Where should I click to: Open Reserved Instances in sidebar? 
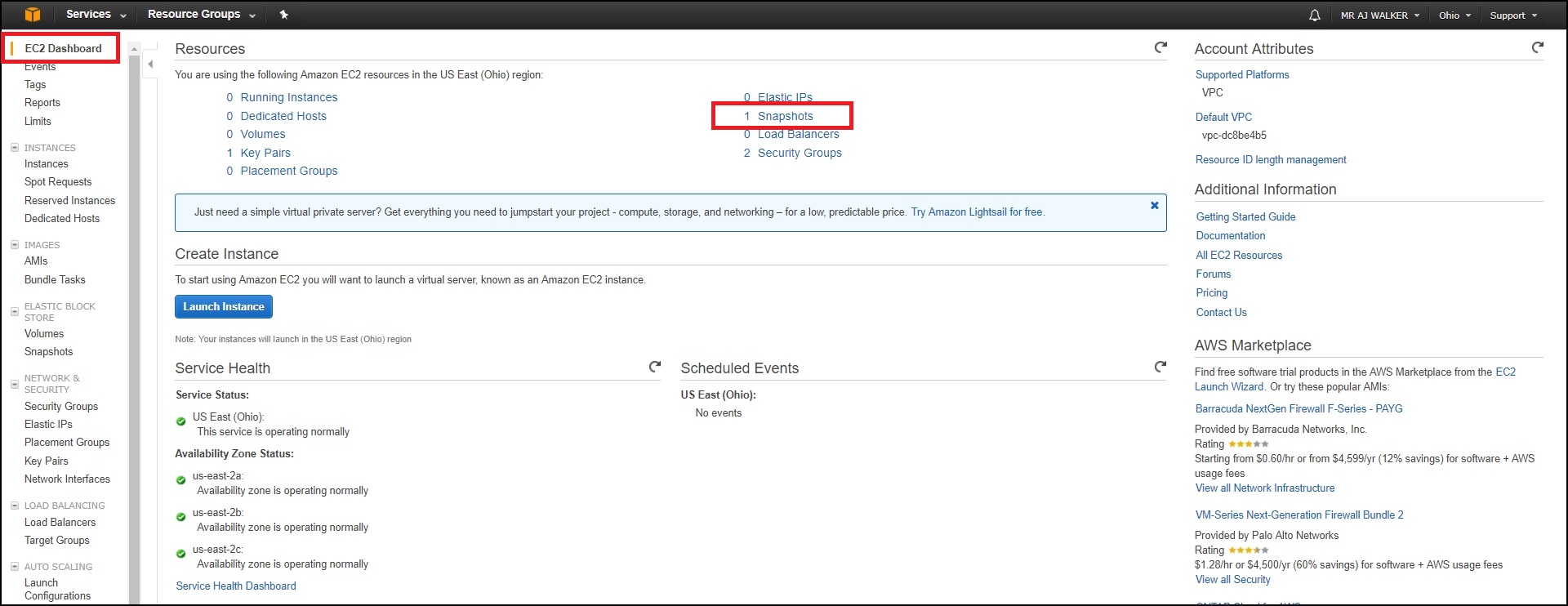pyautogui.click(x=69, y=201)
